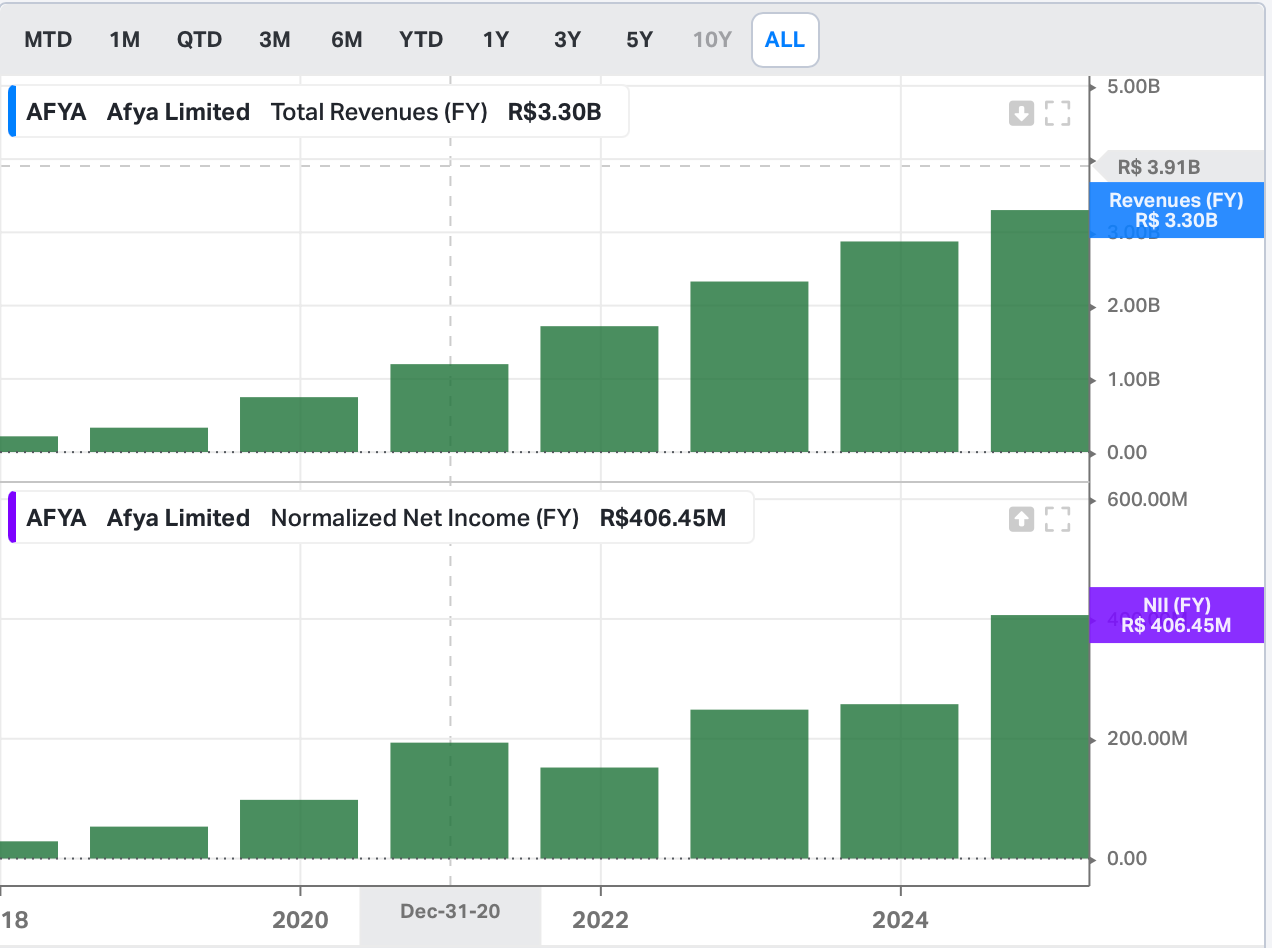Screen dimensions: 1272x948
Task: Click the blue Revenues (FY) color marker
Action: click(12, 111)
